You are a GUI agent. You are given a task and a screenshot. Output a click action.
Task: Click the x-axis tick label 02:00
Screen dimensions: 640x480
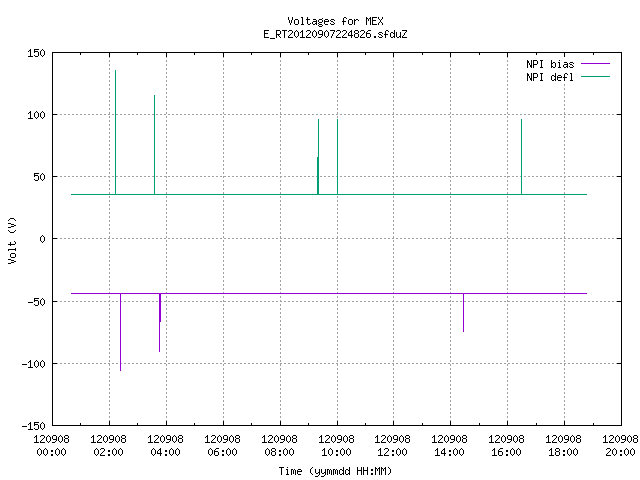109,452
